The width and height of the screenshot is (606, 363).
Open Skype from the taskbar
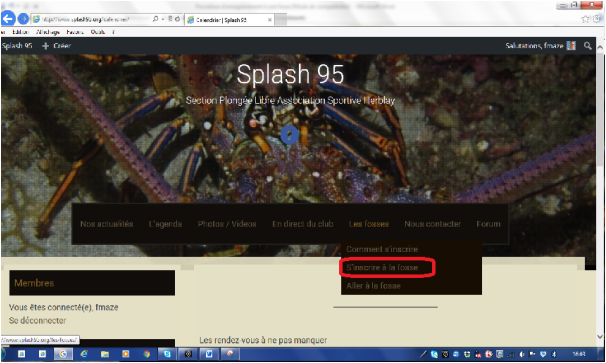167,354
